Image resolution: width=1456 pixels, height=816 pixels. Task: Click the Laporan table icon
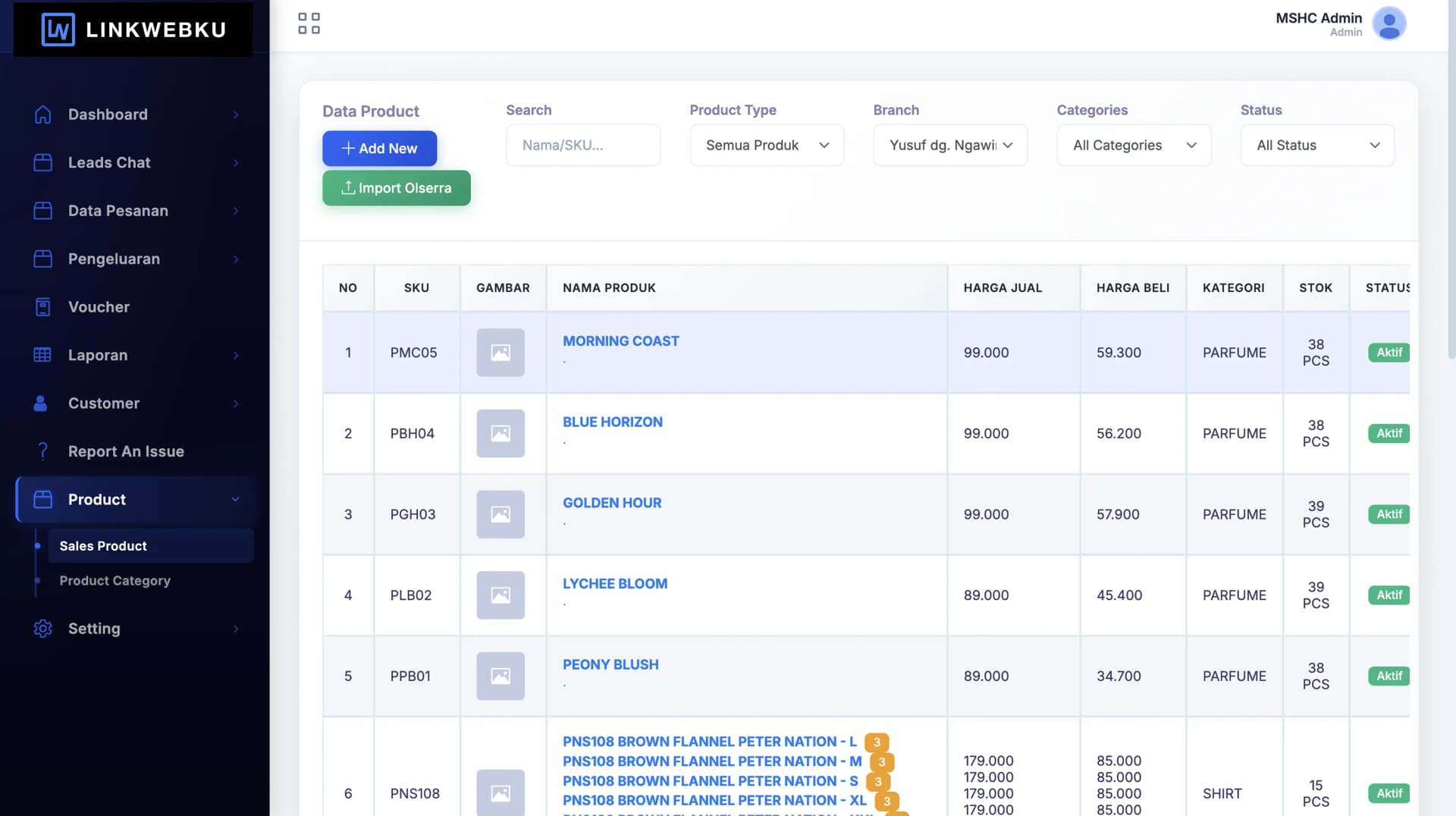pyautogui.click(x=42, y=355)
